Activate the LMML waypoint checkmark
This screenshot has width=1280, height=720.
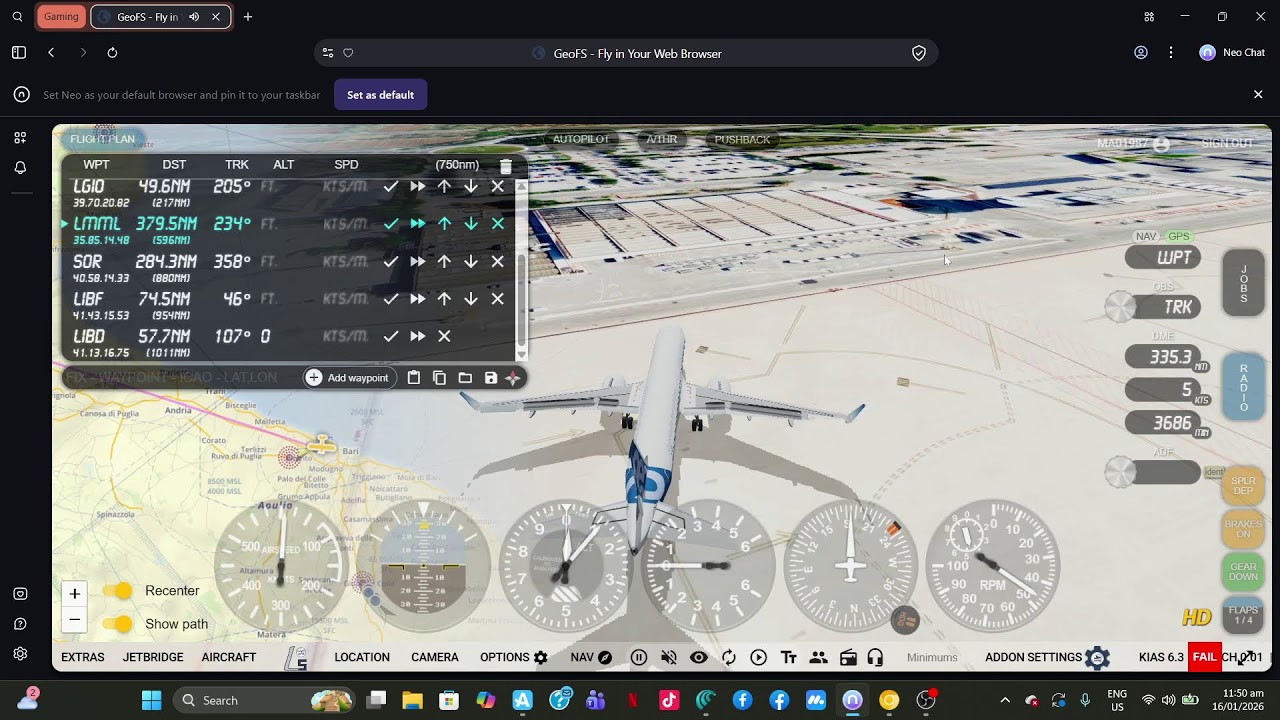click(391, 224)
